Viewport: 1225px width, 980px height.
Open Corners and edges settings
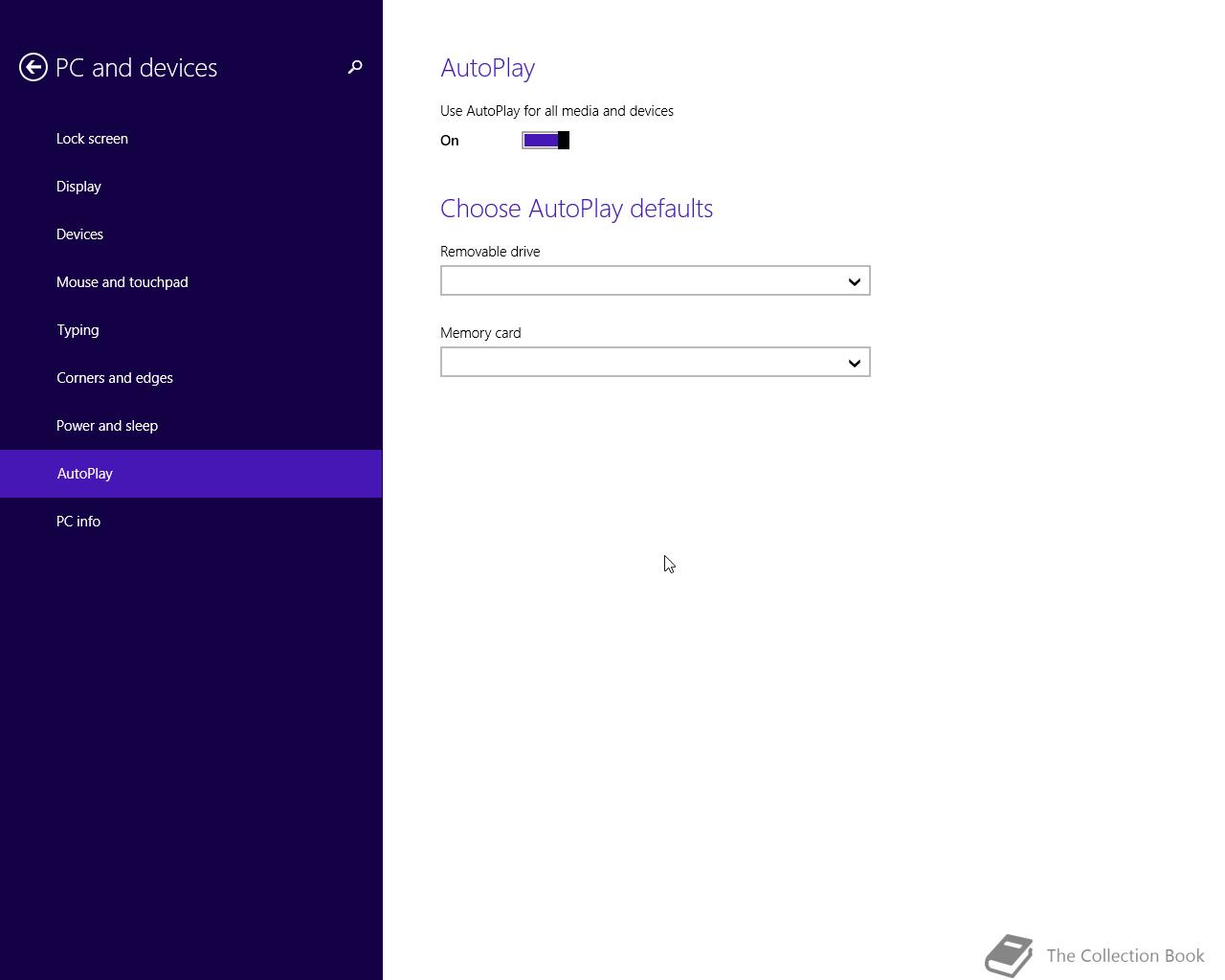point(191,378)
